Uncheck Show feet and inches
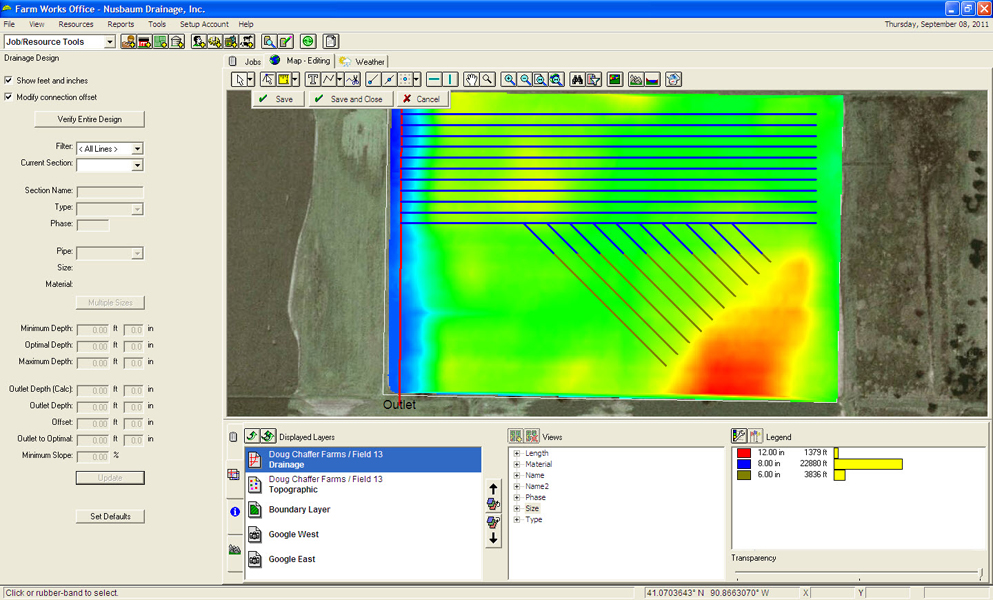 (9, 80)
